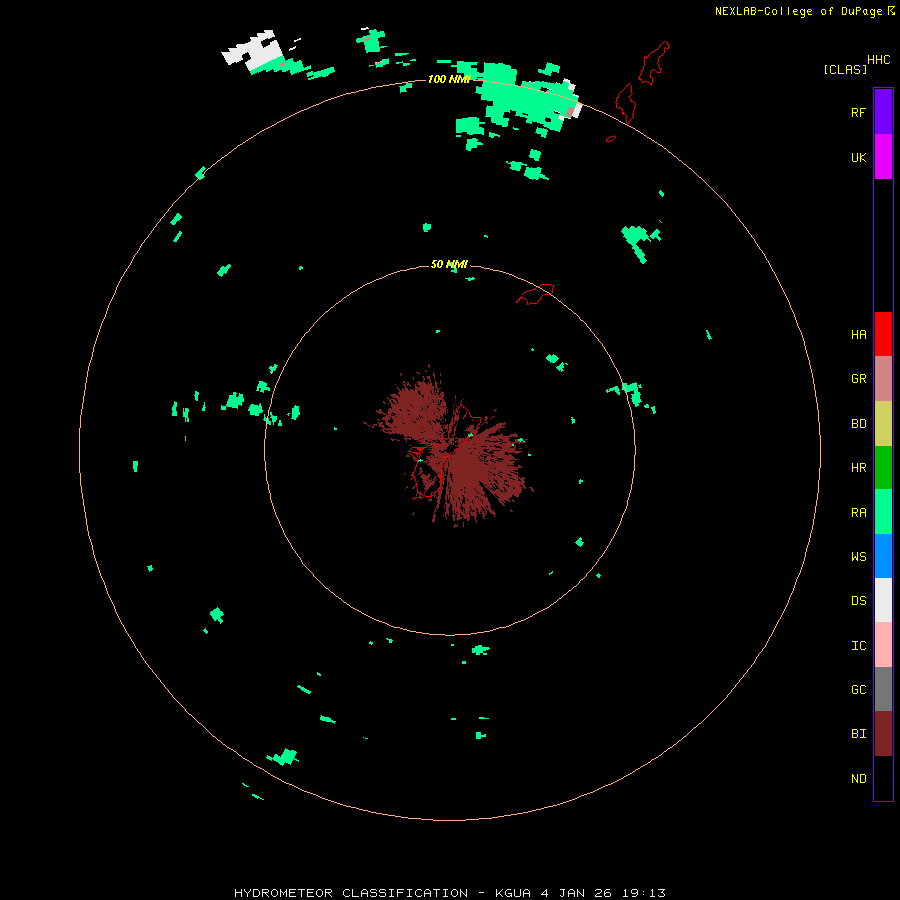Click the HHC product label
Screen dimensions: 900x900
[x=878, y=60]
